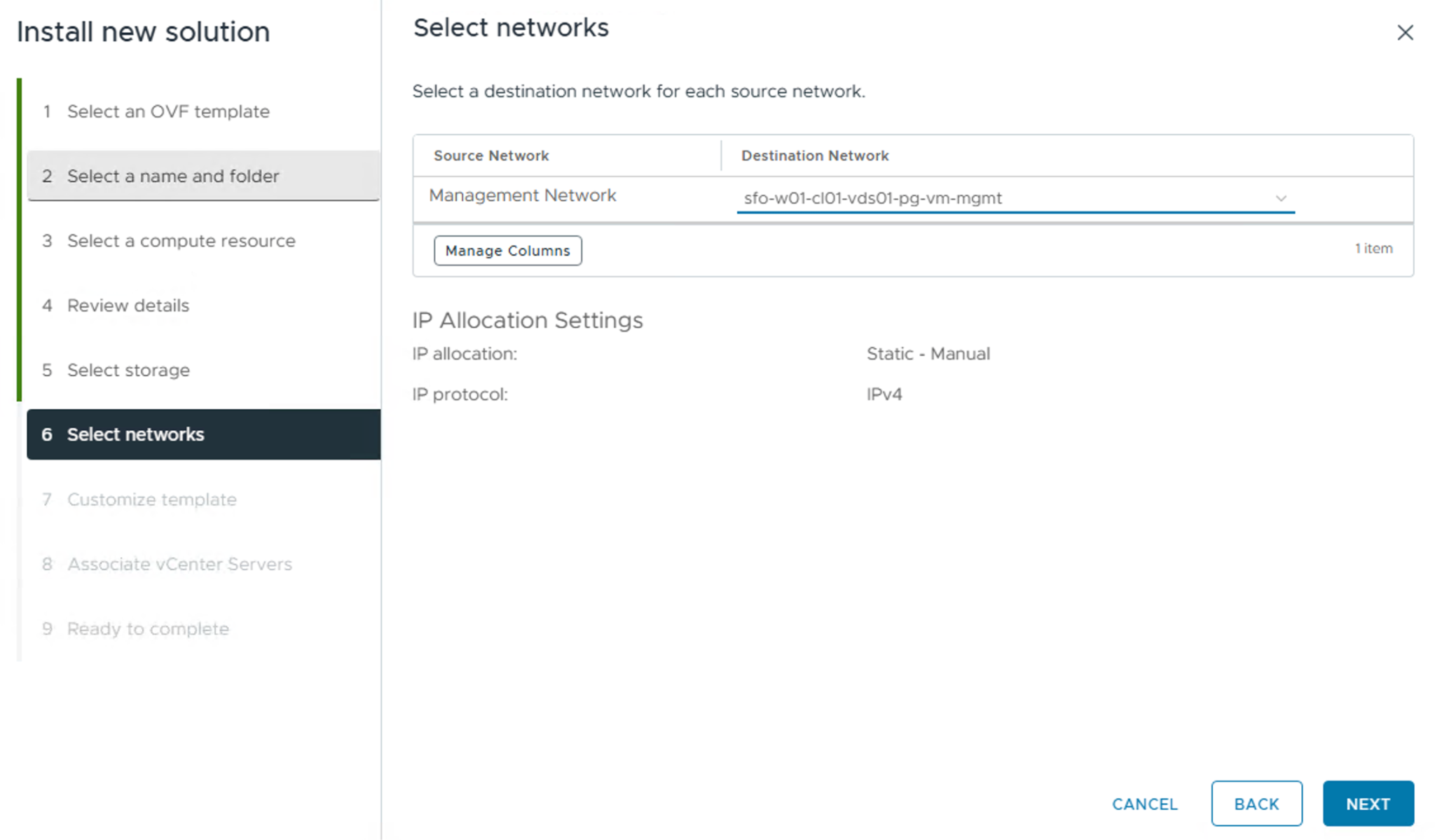The height and width of the screenshot is (840, 1435).
Task: Click step 9 Ready to complete
Action: coord(148,628)
